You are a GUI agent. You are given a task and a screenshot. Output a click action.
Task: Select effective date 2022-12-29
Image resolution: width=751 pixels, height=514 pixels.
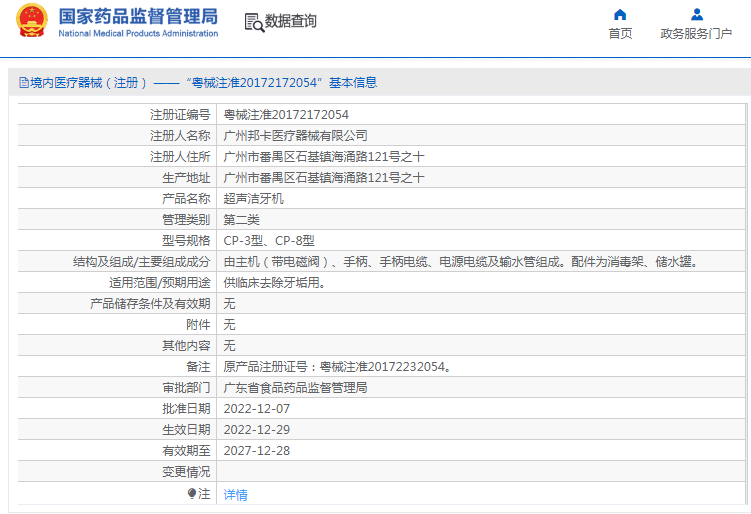coord(257,430)
